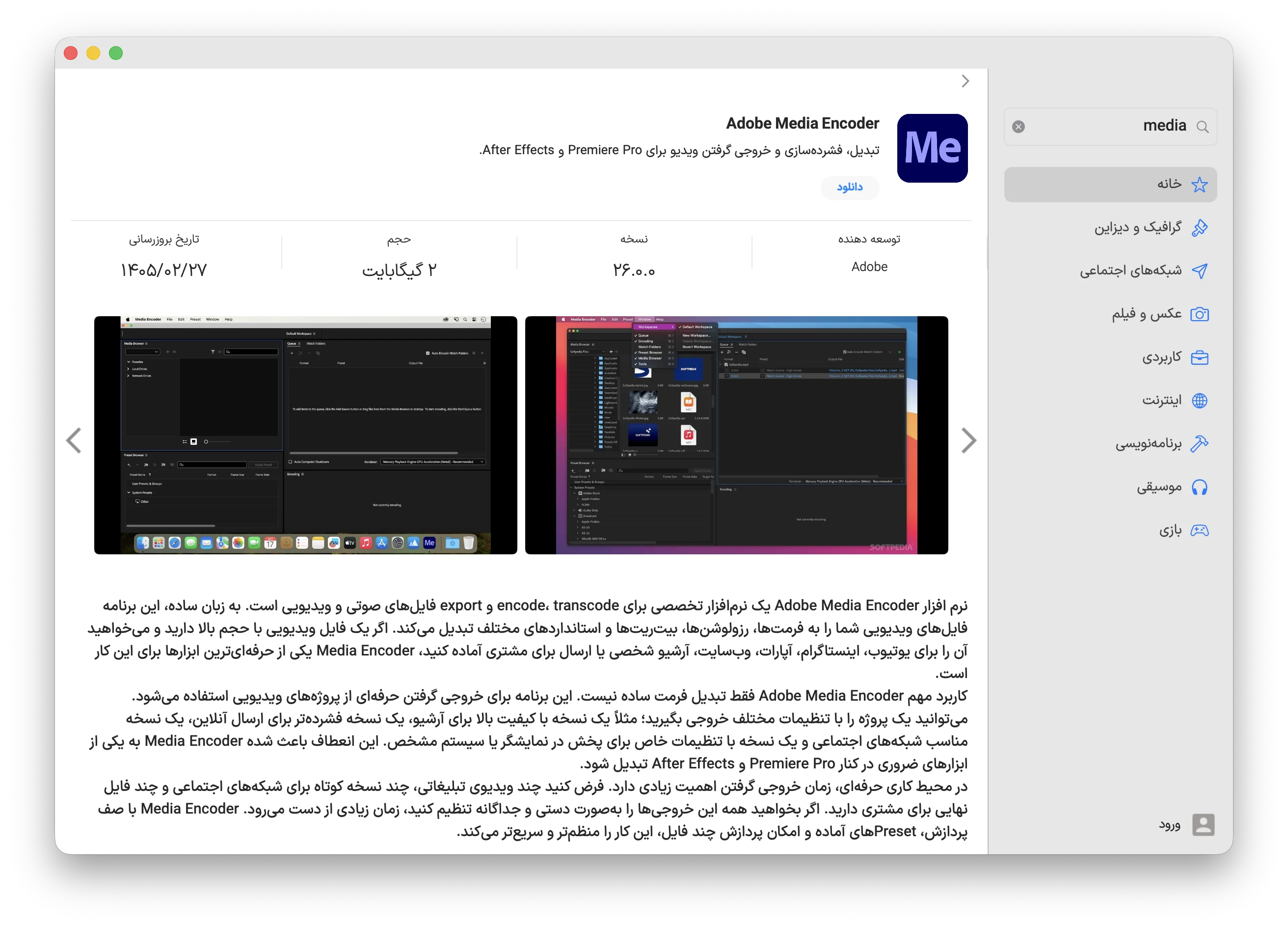Click the دانلود download button
Screen dimensions: 1288x927
[850, 188]
